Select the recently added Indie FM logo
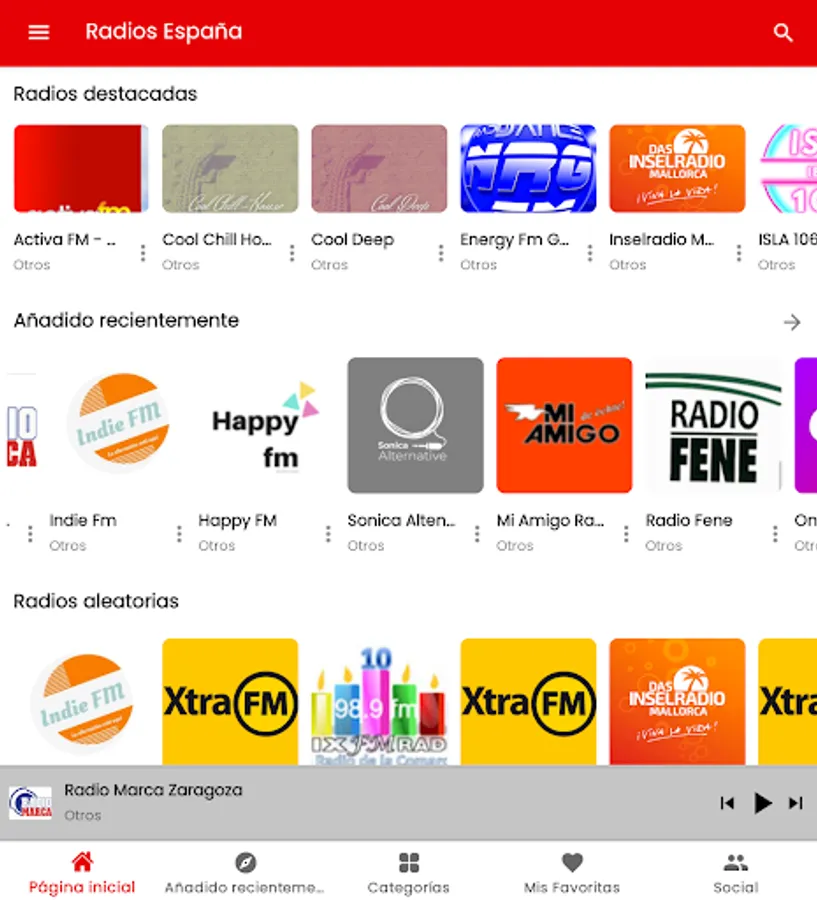817x900 pixels. click(118, 425)
